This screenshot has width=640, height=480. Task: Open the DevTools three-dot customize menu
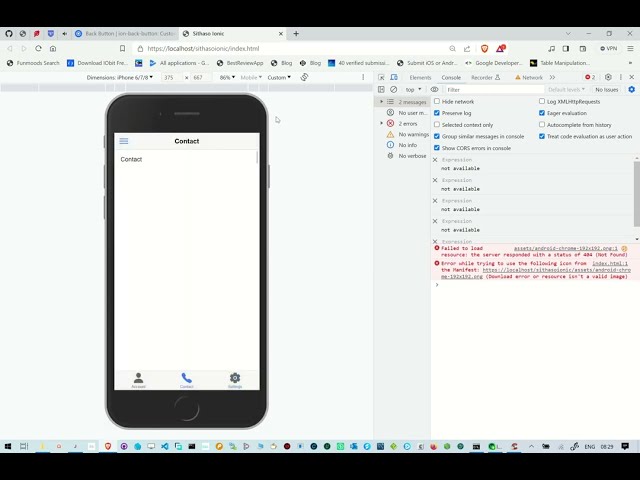[621, 77]
